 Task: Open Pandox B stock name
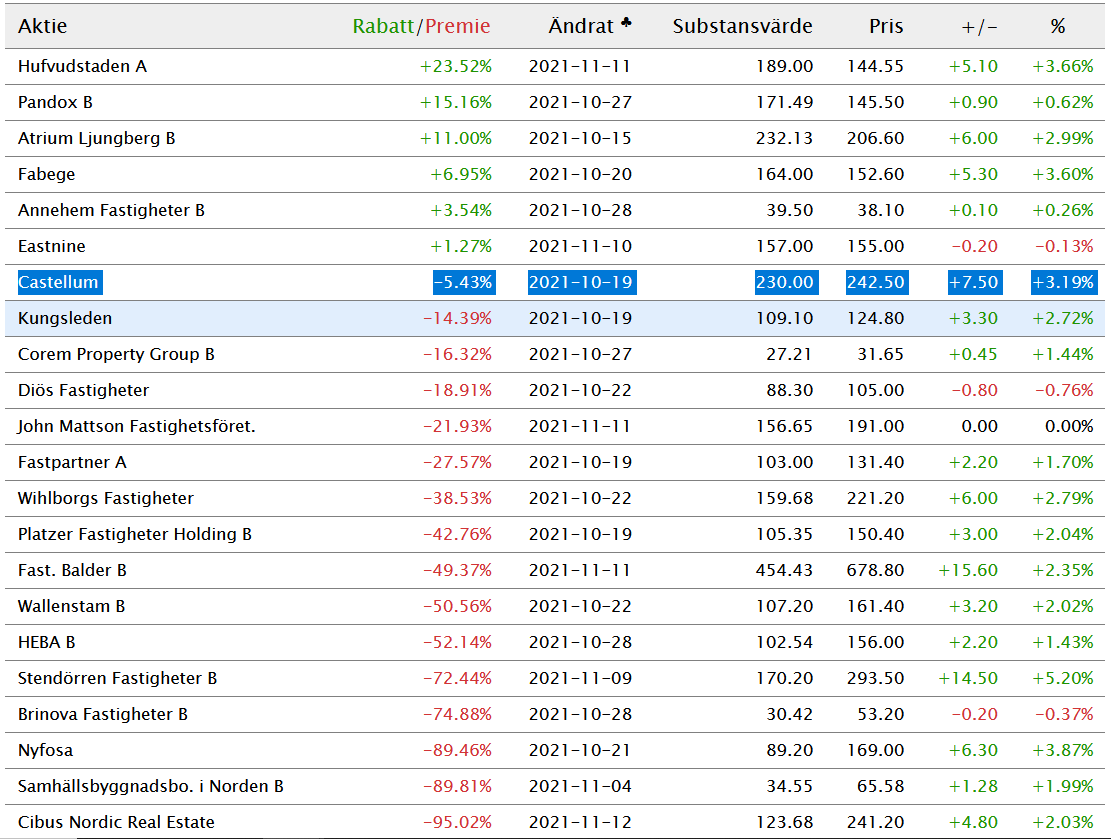[55, 102]
